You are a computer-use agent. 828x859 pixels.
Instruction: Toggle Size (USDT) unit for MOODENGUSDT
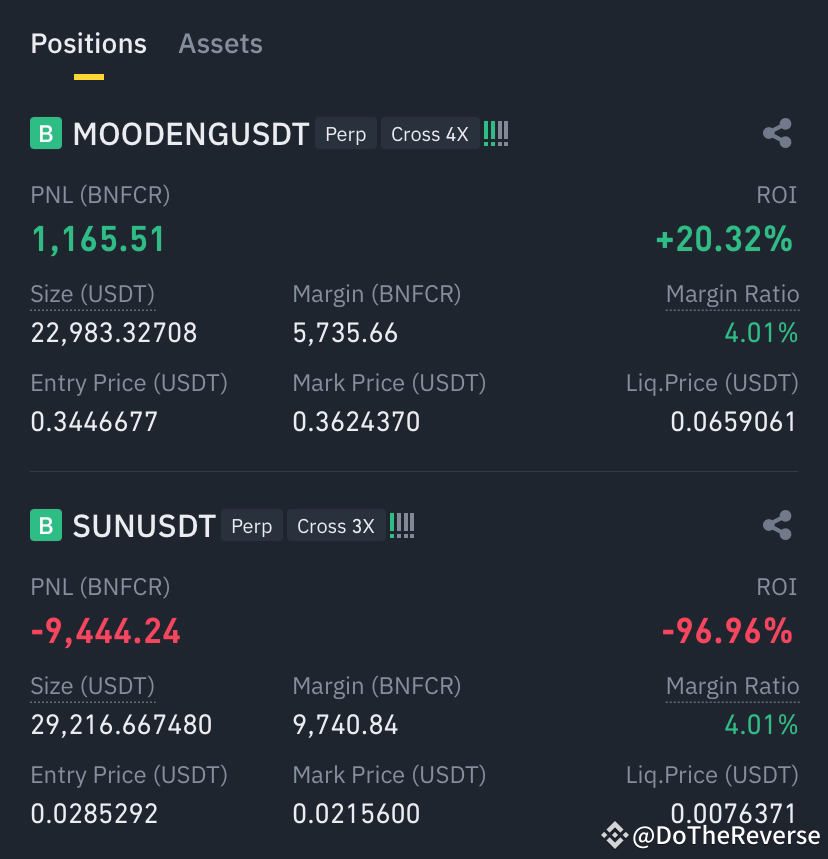tap(93, 295)
